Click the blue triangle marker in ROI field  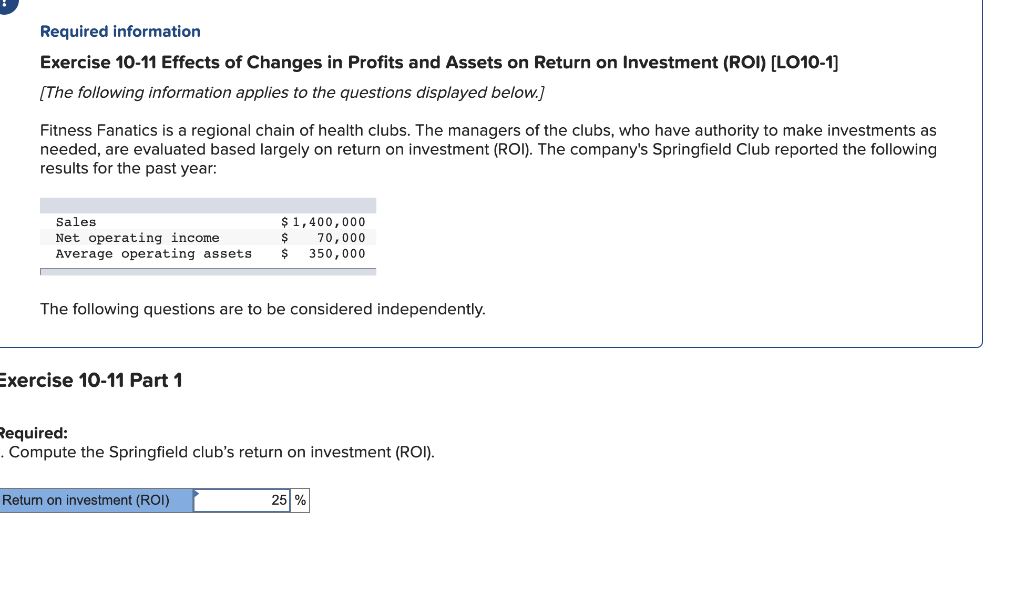196,494
